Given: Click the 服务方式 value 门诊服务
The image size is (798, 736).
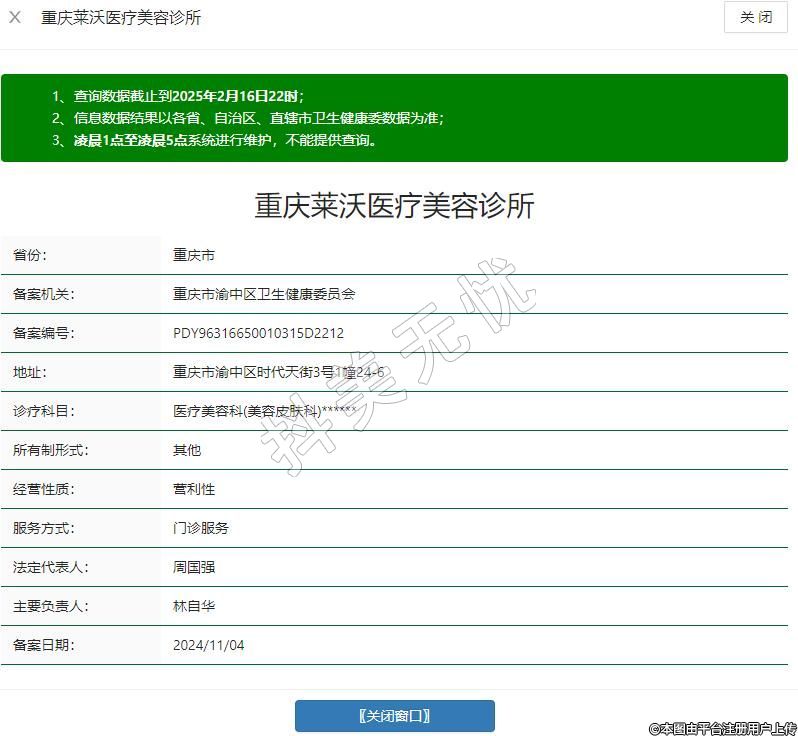Looking at the screenshot, I should click(201, 529).
